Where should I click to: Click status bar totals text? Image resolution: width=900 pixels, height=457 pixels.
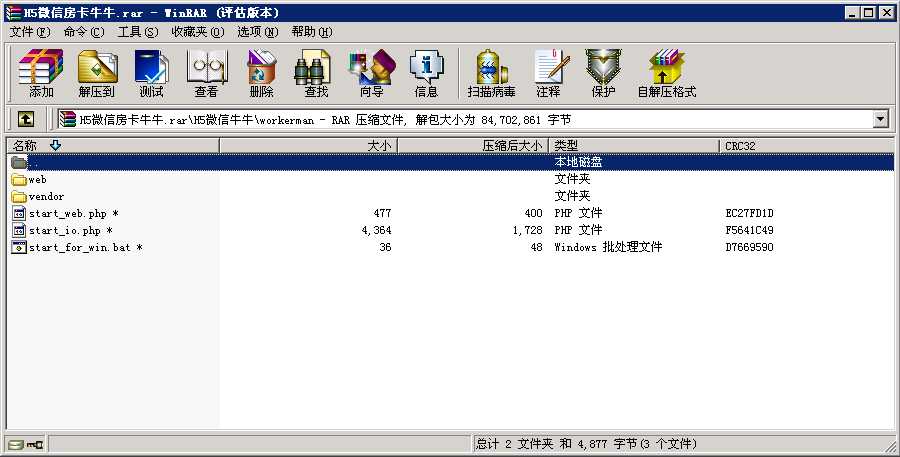(x=586, y=444)
